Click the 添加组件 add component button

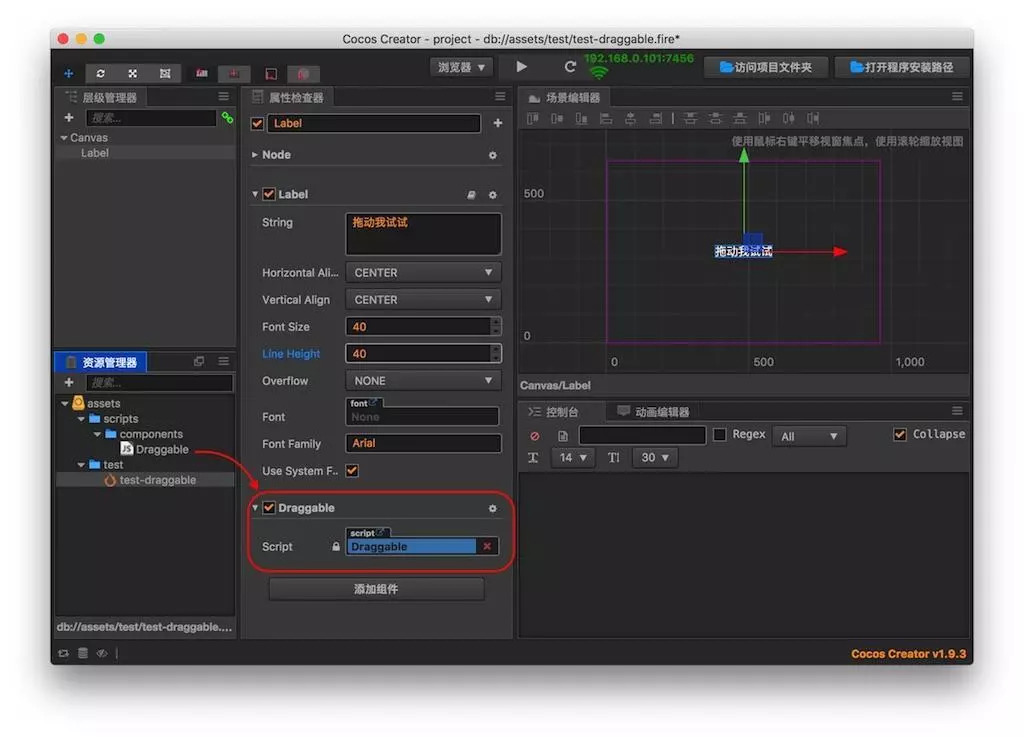click(376, 589)
